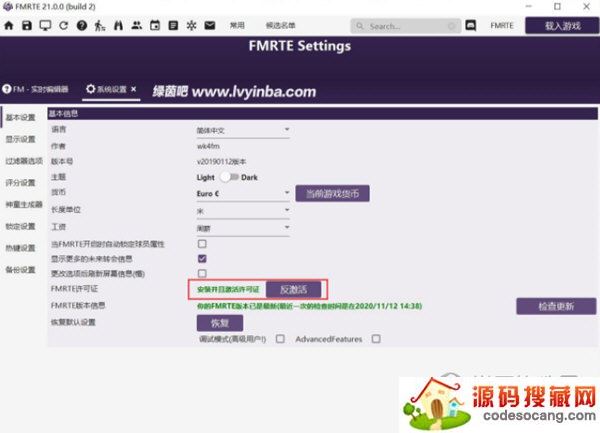Click the question icon on the FM editor tab
600x433 pixels.
[7, 89]
